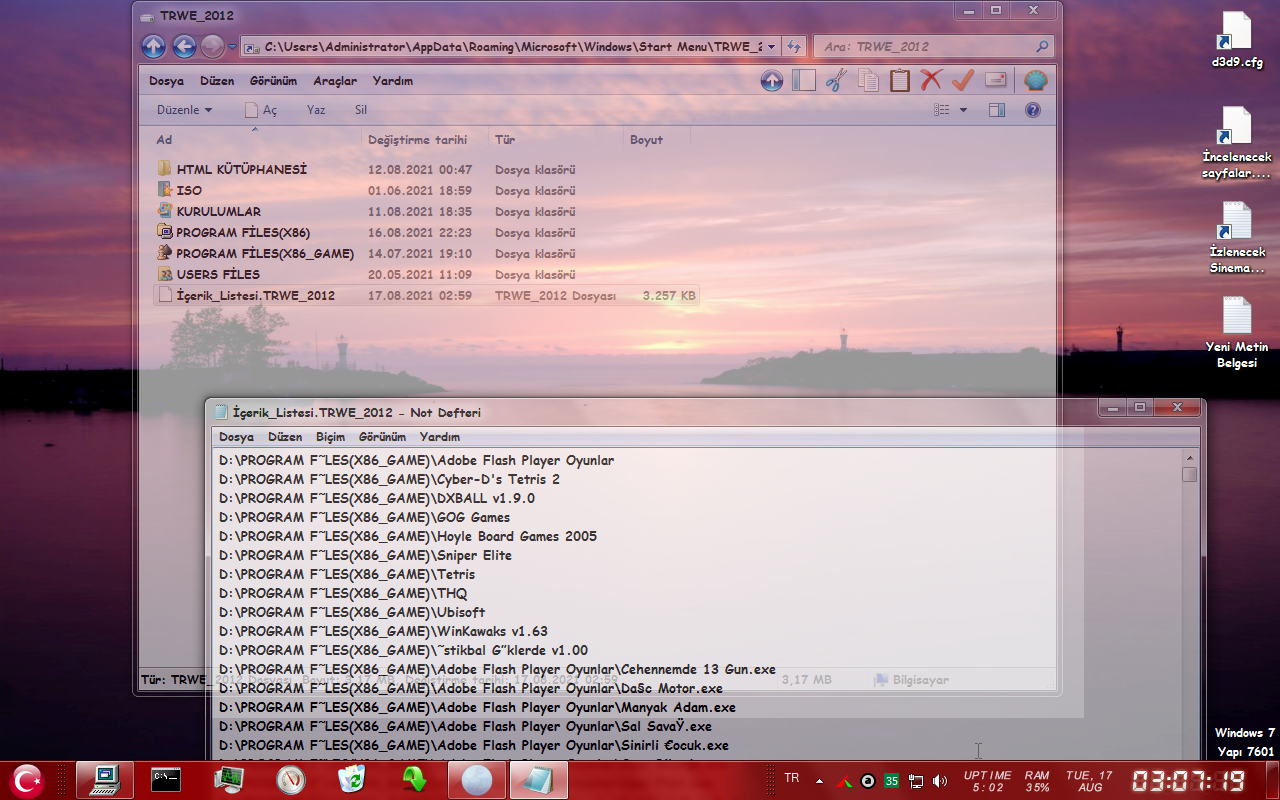Screen dimensions: 1280x800
Task: Sort by the Boyut column header
Action: [657, 140]
